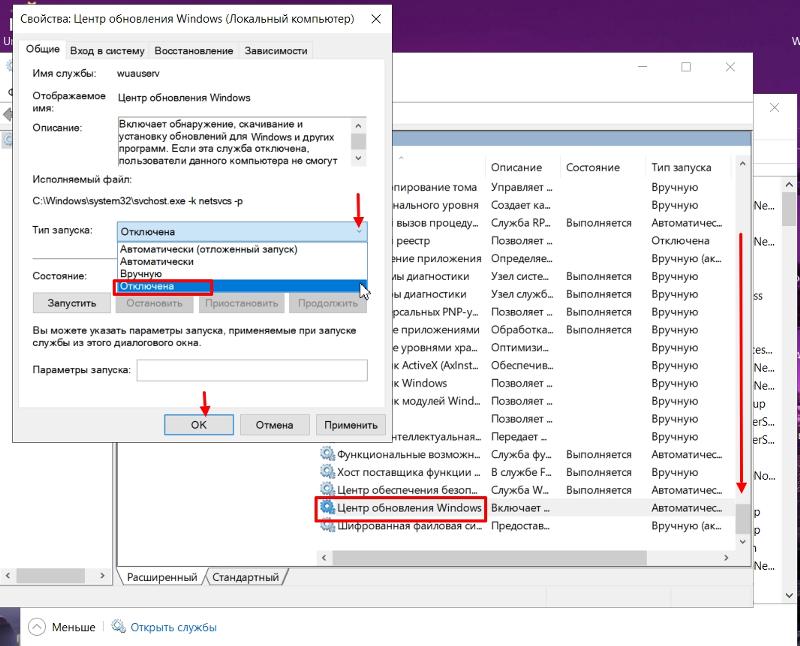Viewport: 800px width, 646px height.
Task: Click services list vertical scrollbar thumb
Action: 742,518
